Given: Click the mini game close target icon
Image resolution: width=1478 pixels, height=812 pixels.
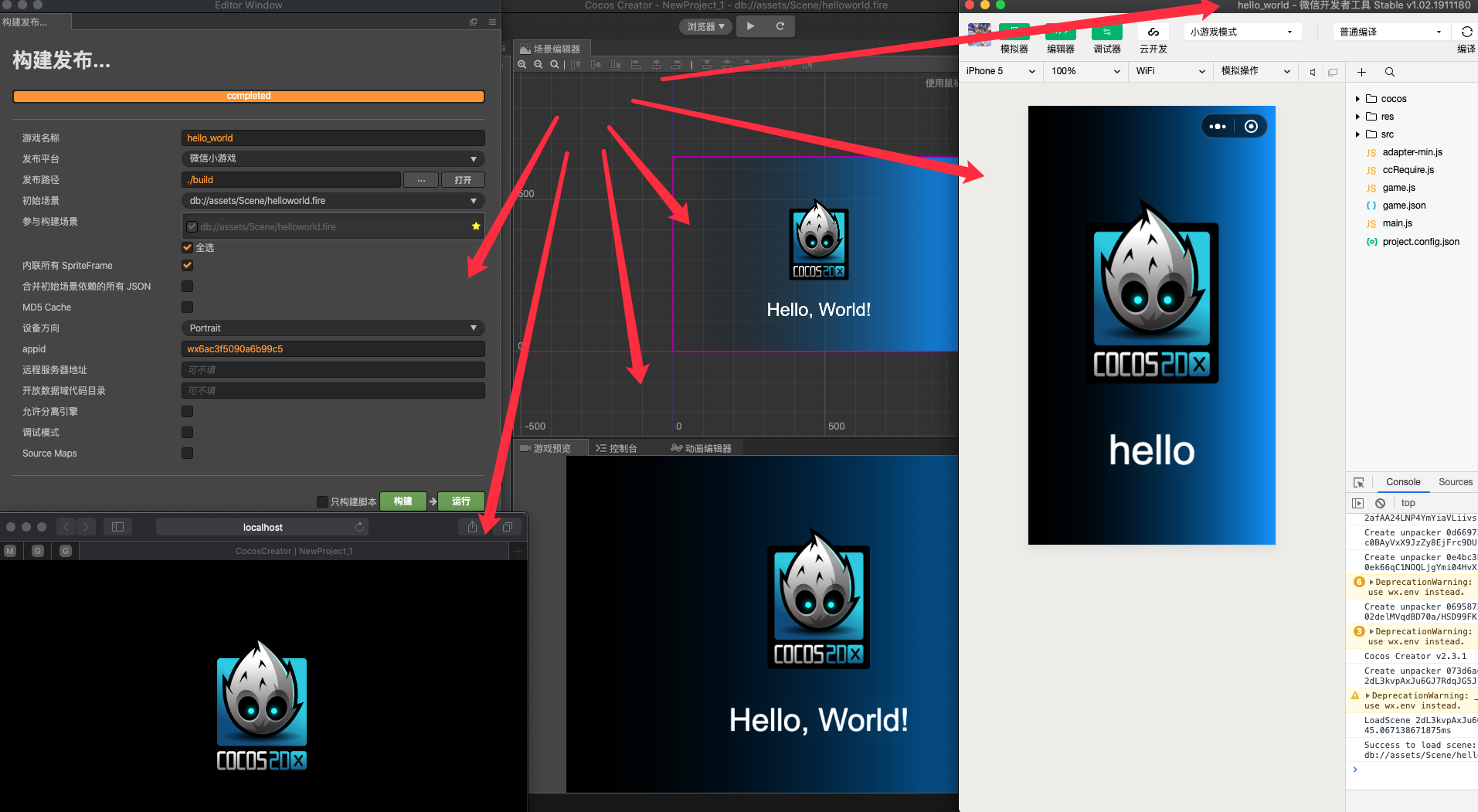Looking at the screenshot, I should 1251,127.
